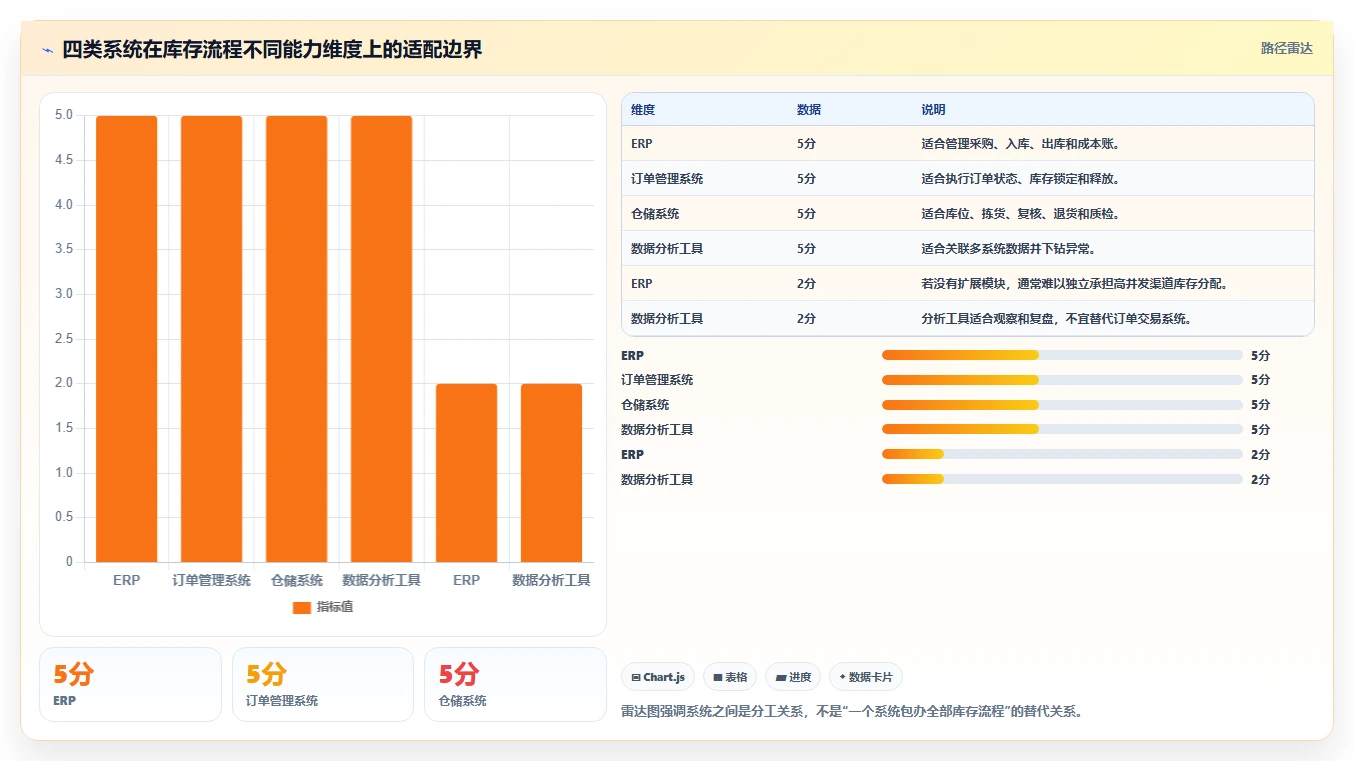Click the 表格 tag chip
This screenshot has width=1354, height=761.
(x=730, y=677)
